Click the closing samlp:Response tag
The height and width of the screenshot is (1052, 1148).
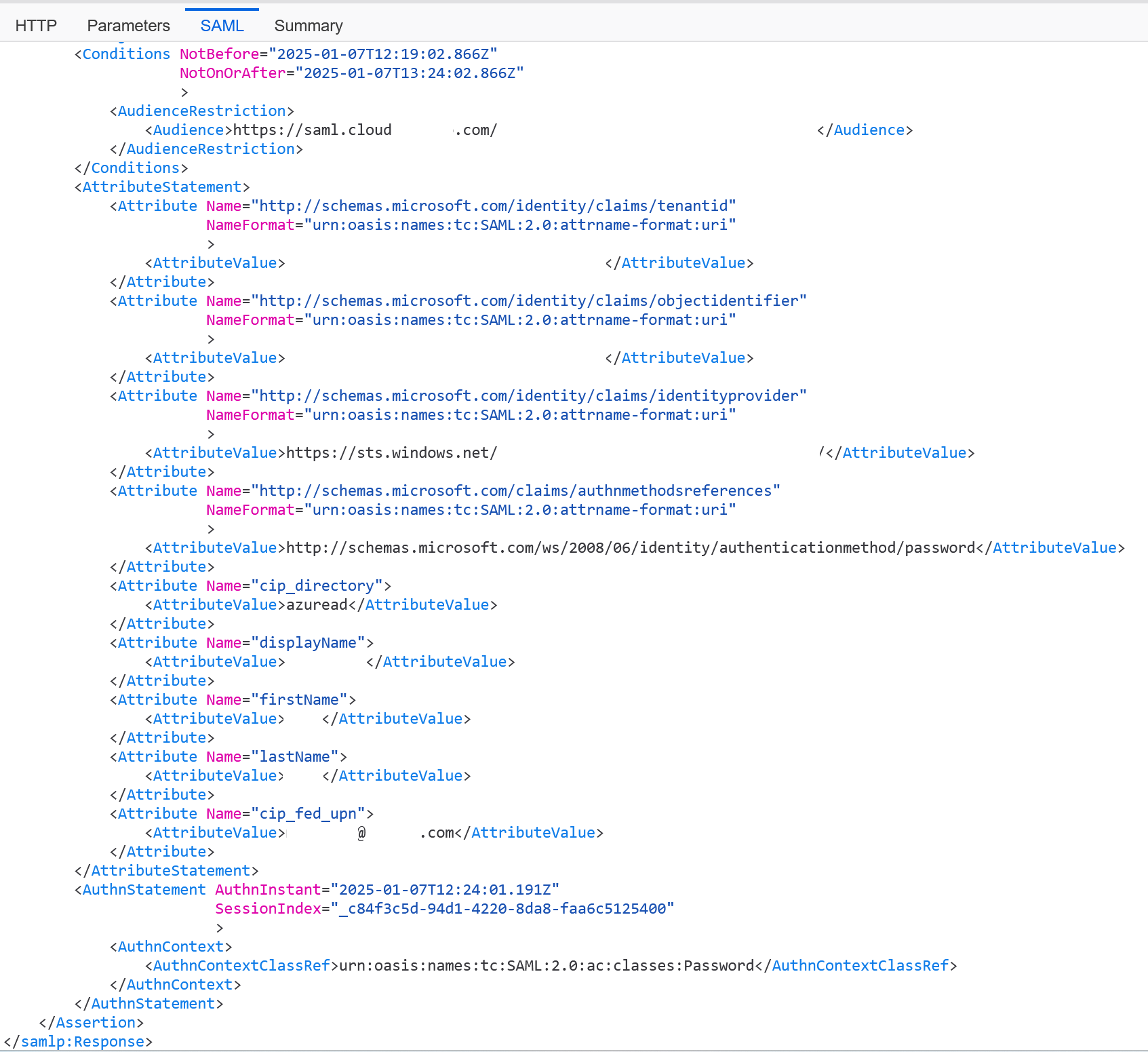[x=79, y=1042]
